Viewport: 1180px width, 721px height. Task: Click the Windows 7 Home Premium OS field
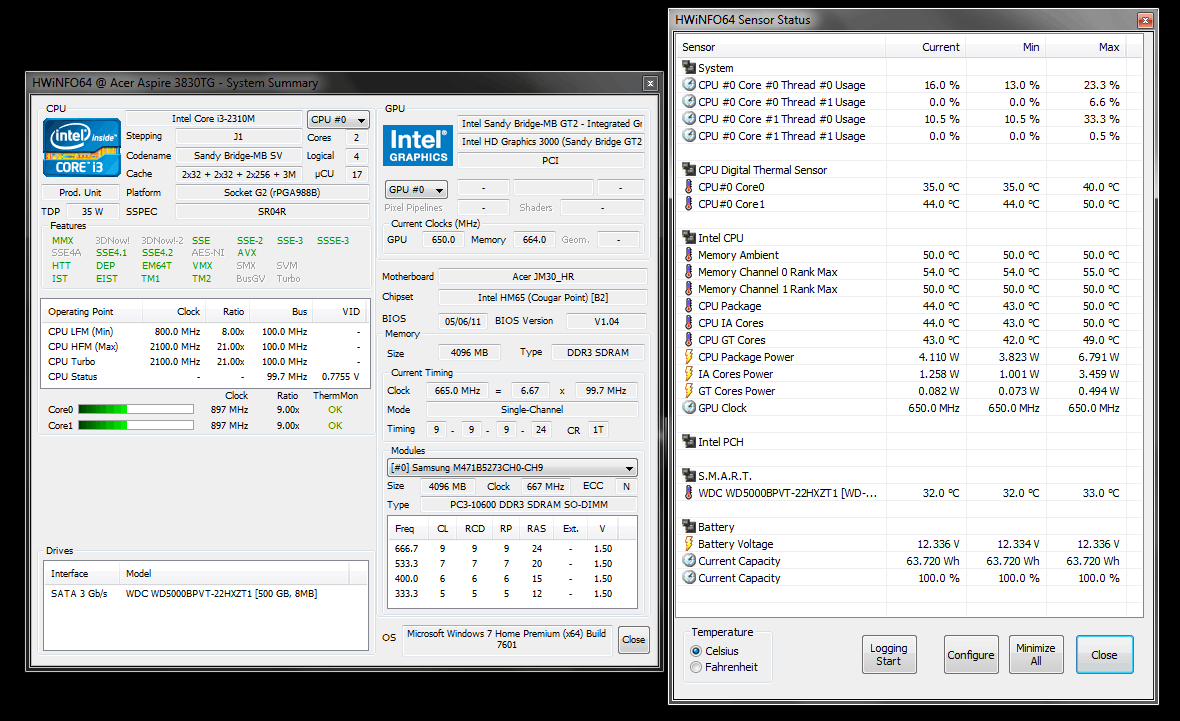pos(507,639)
